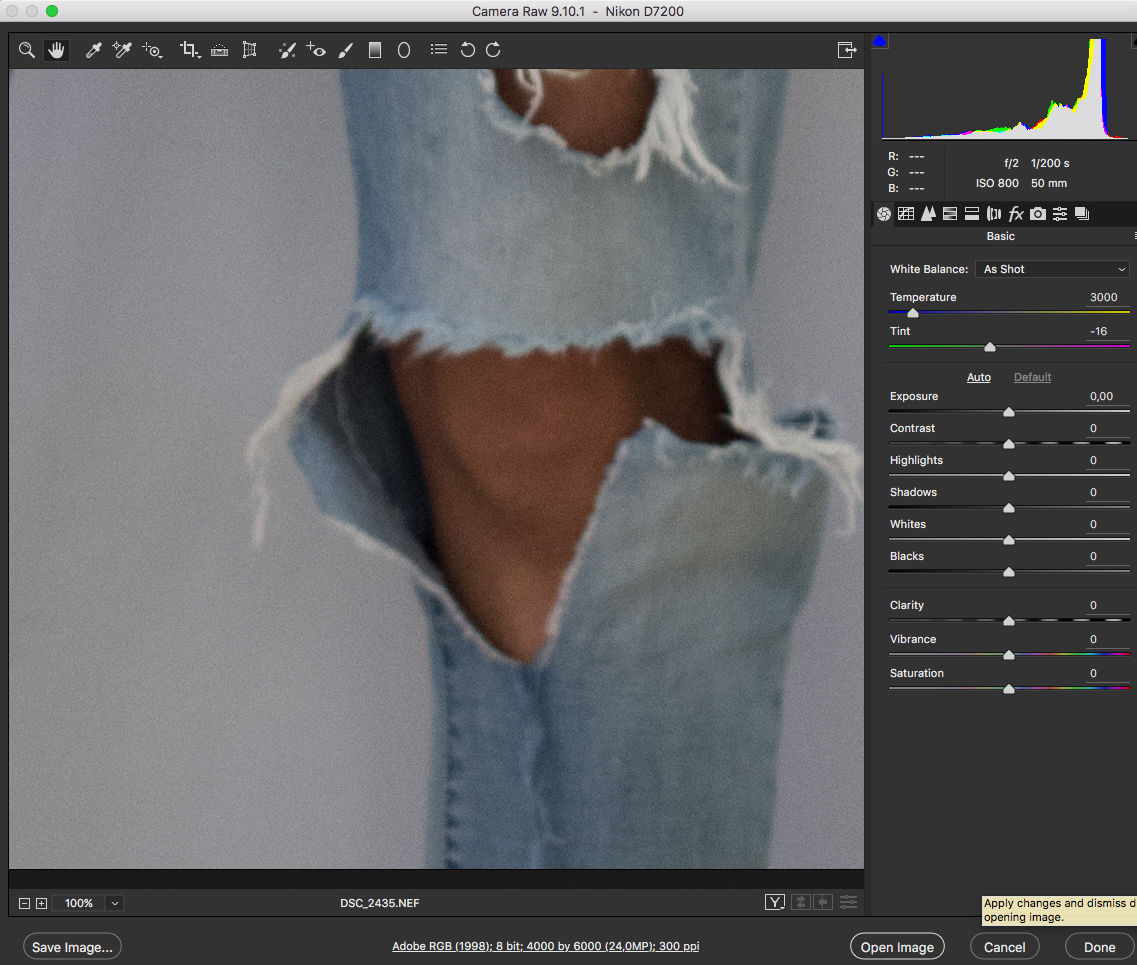1137x965 pixels.
Task: Open the zoom level dropdown
Action: [x=115, y=903]
